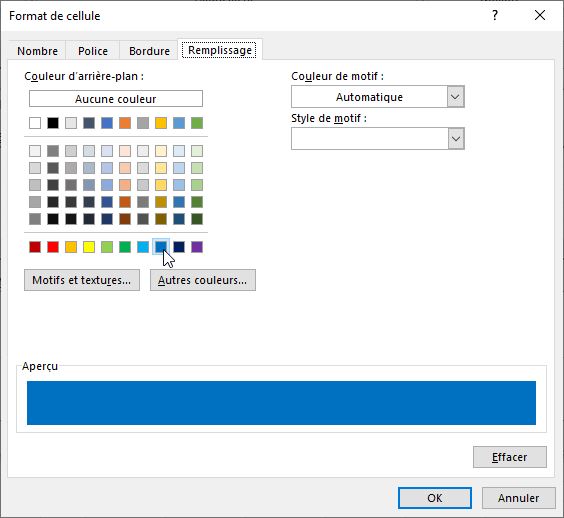The image size is (564, 518).
Task: Click the Automatique pattern color box
Action: [x=369, y=97]
